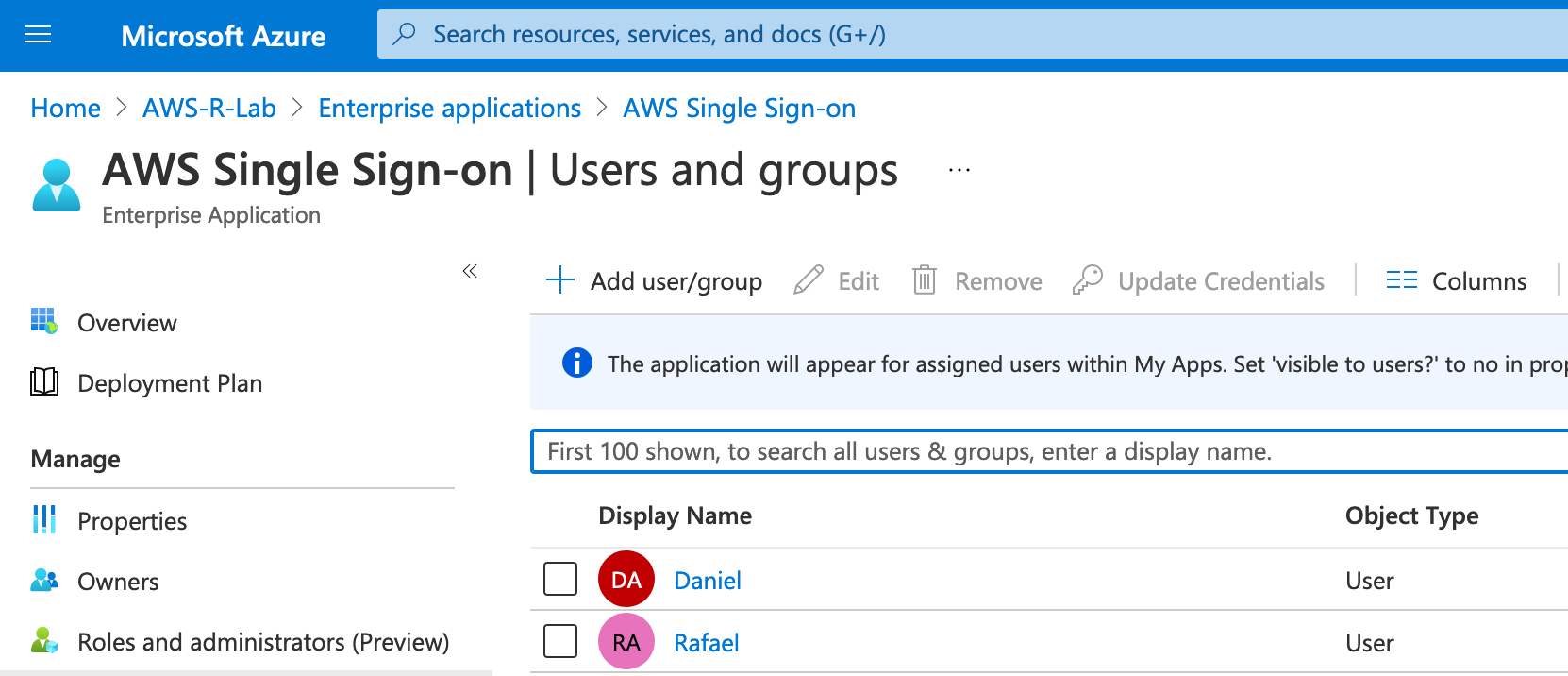
Task: Click the Update Credentials key icon
Action: coord(1087,279)
